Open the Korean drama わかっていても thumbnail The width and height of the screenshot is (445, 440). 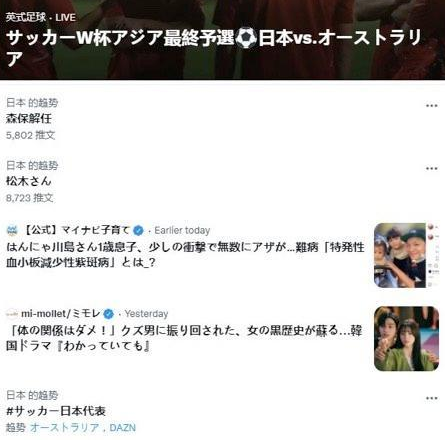[406, 339]
